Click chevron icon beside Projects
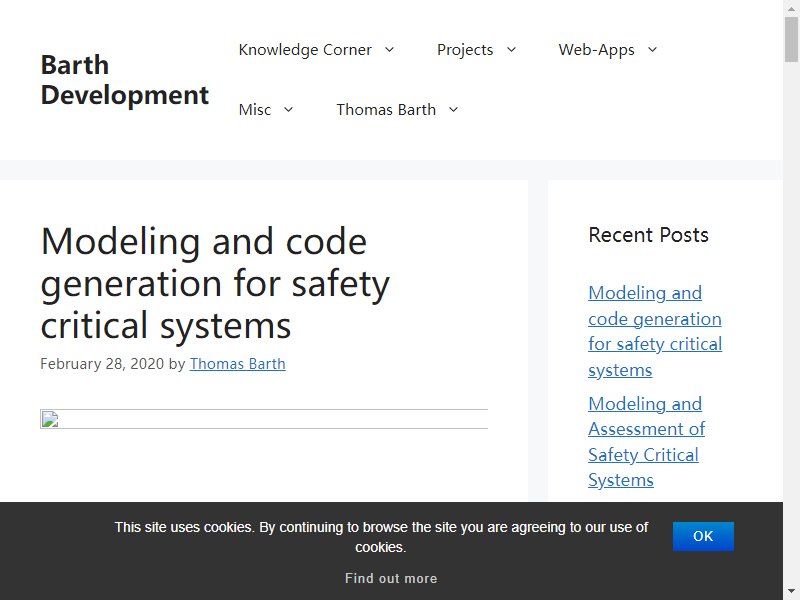This screenshot has width=800, height=600. 511,49
